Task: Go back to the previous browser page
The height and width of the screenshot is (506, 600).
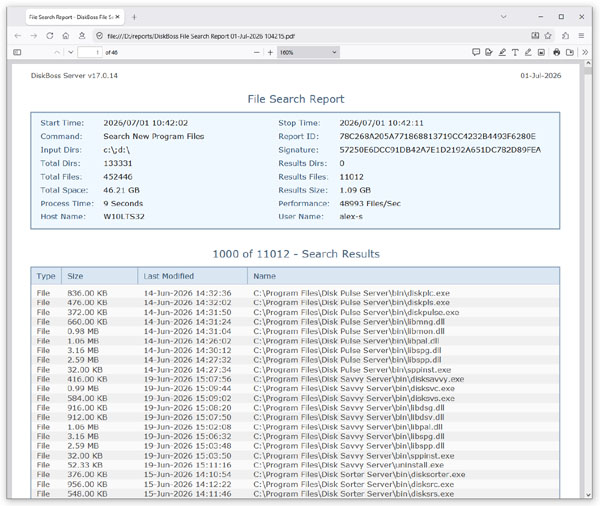Action: coord(18,36)
